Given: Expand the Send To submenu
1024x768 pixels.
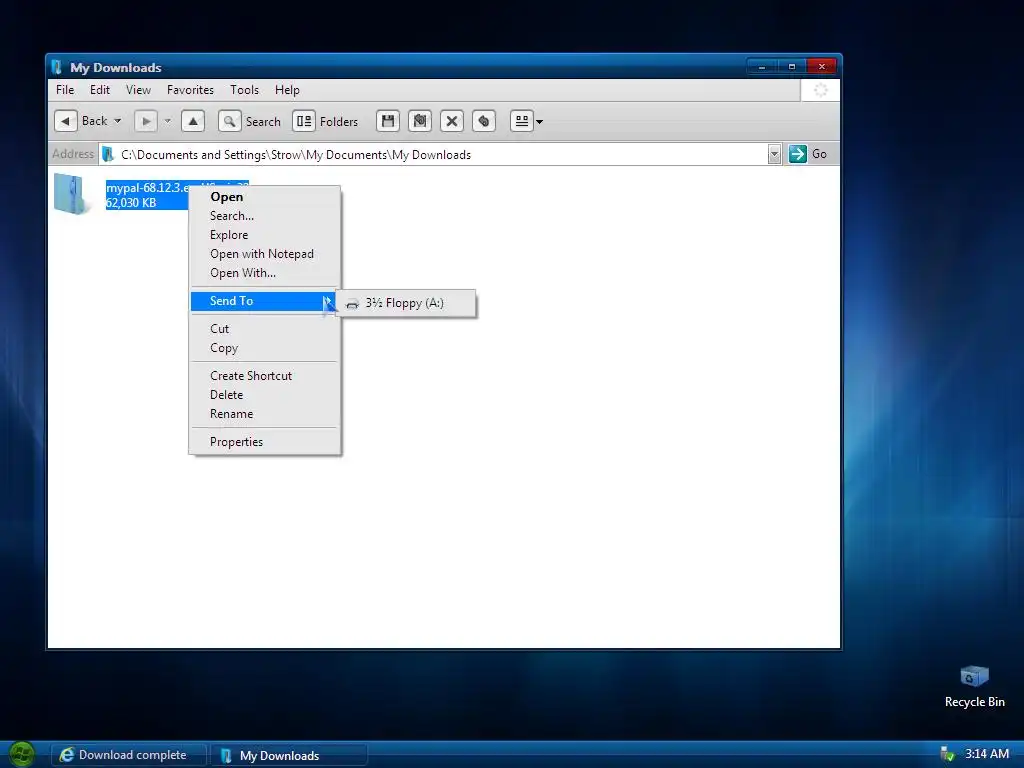Looking at the screenshot, I should [x=264, y=300].
